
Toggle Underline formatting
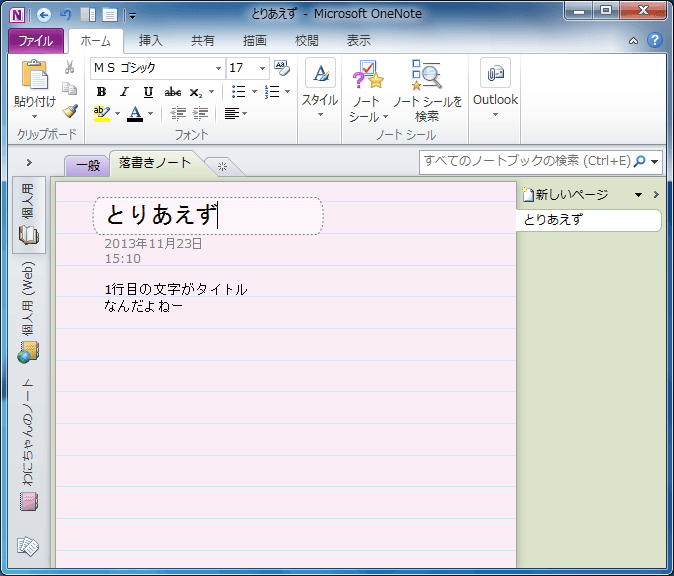click(x=148, y=91)
